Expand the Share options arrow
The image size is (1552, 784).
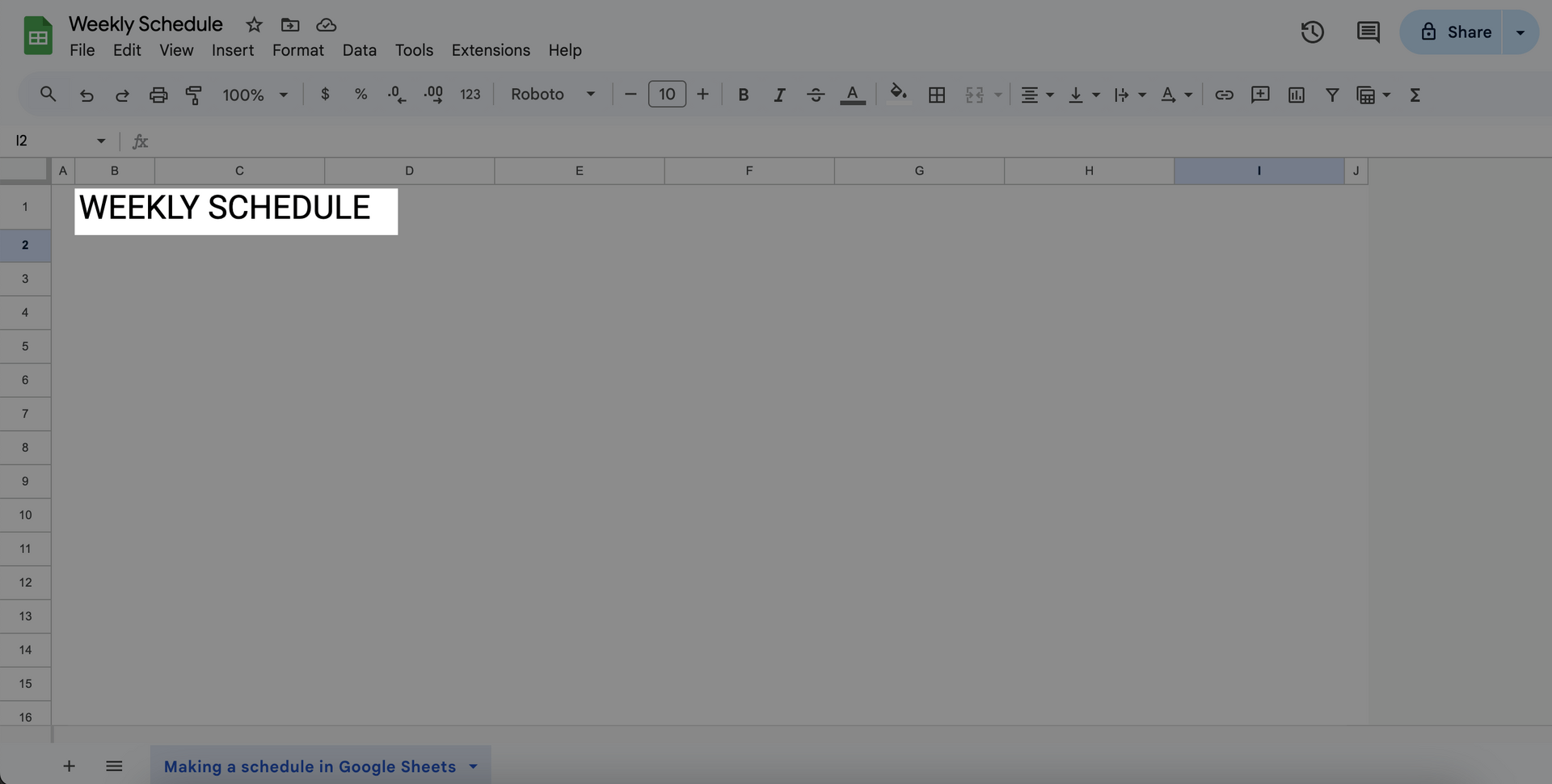click(1520, 32)
